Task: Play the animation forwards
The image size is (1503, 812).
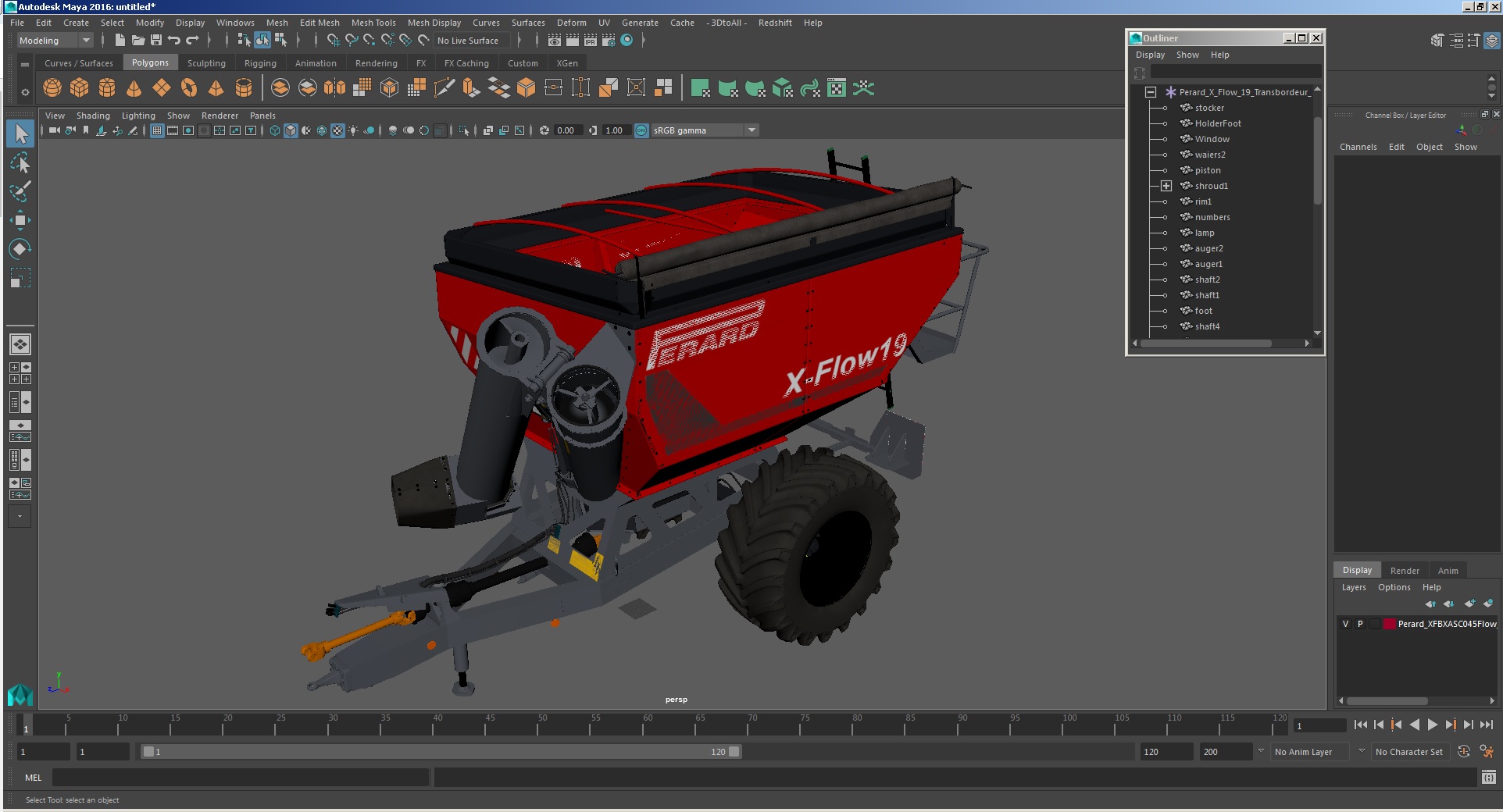Action: pyautogui.click(x=1432, y=725)
